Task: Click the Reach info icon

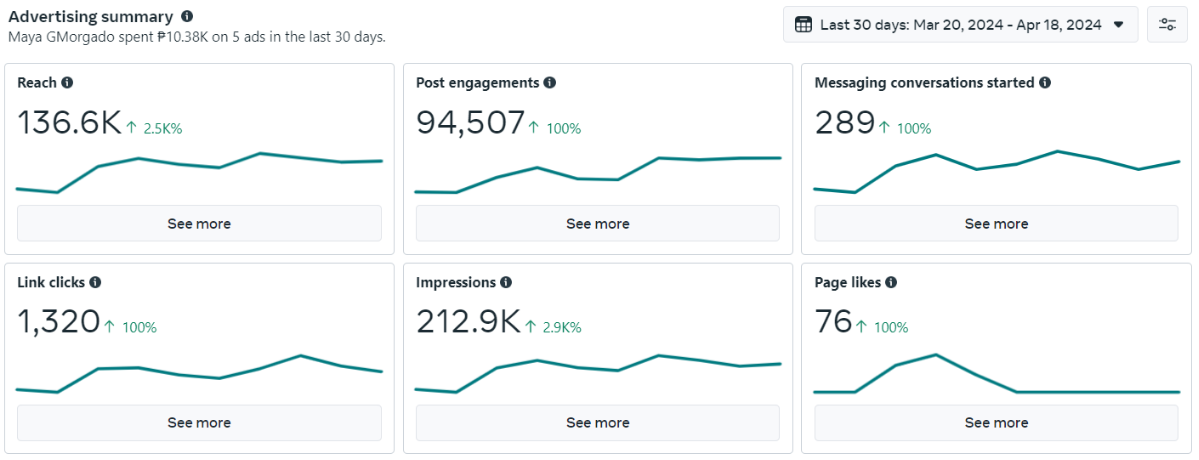Action: pyautogui.click(x=67, y=83)
